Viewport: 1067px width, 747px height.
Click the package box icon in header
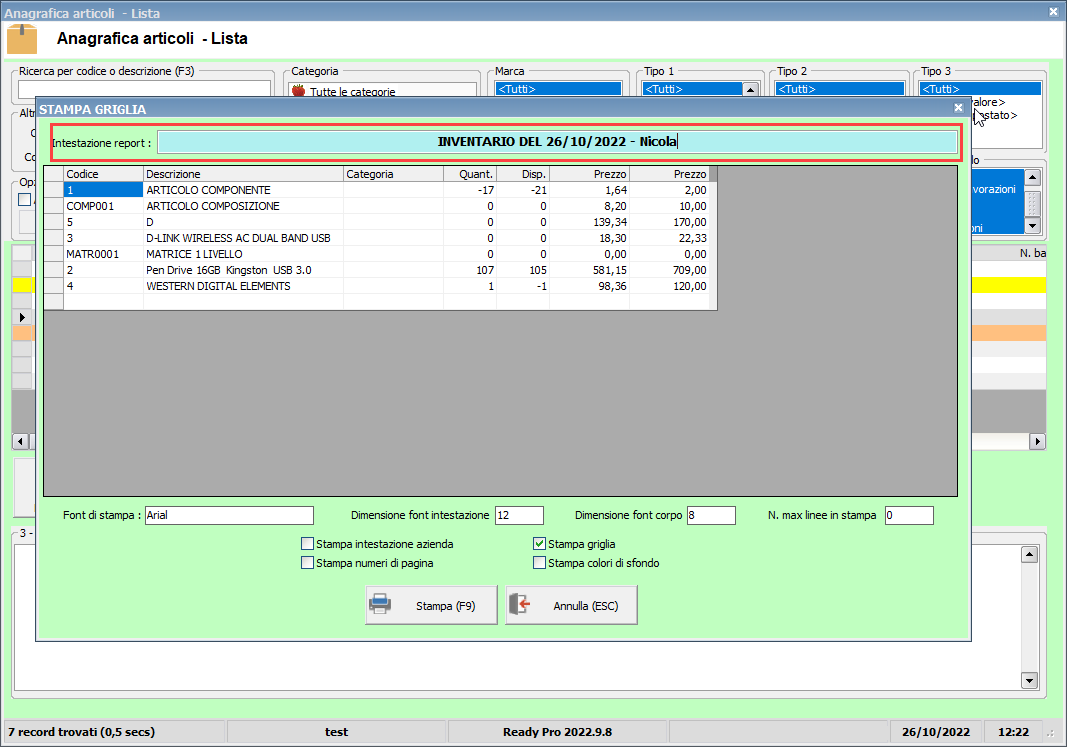22,39
